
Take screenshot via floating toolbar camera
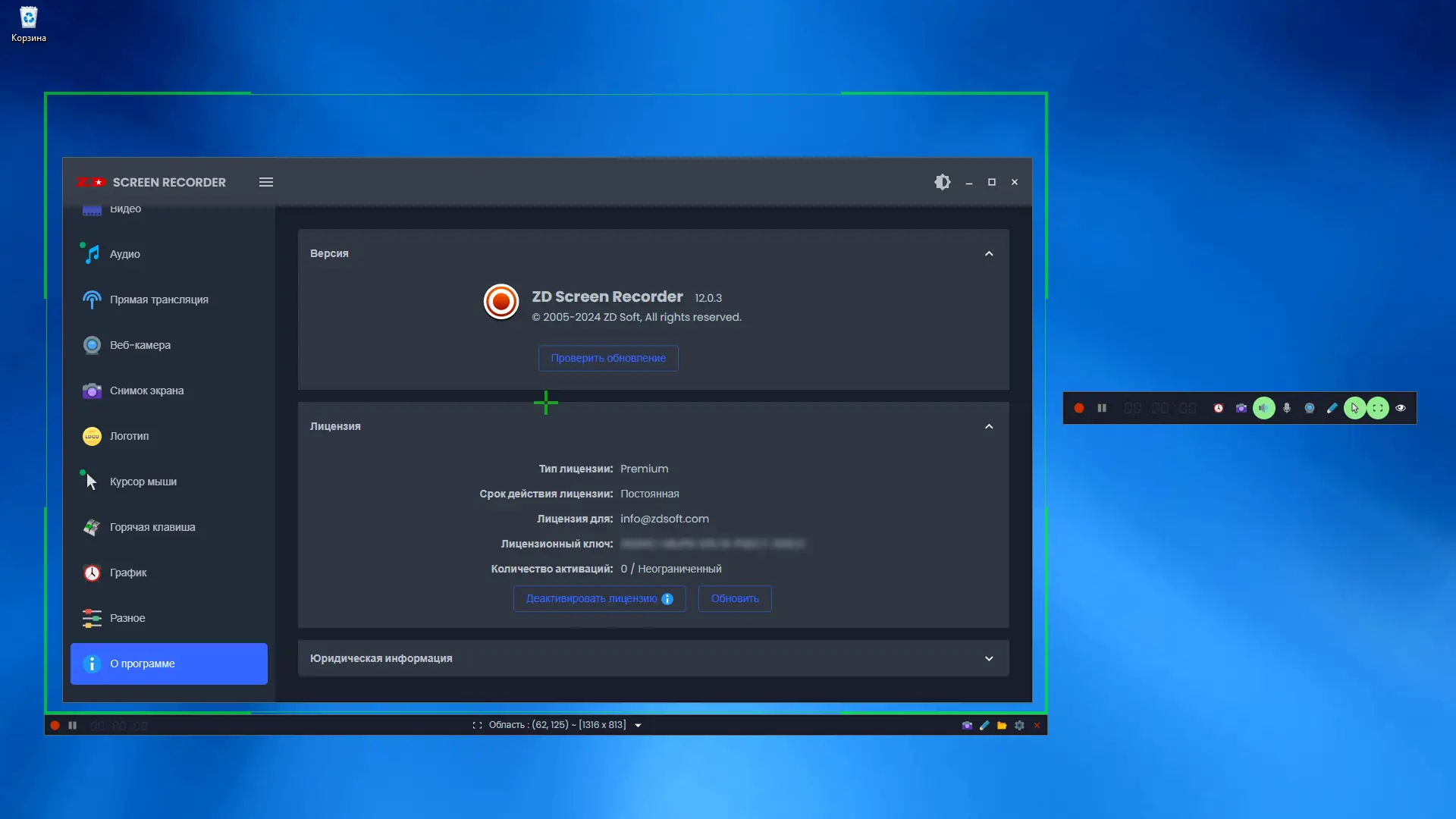click(x=1241, y=408)
